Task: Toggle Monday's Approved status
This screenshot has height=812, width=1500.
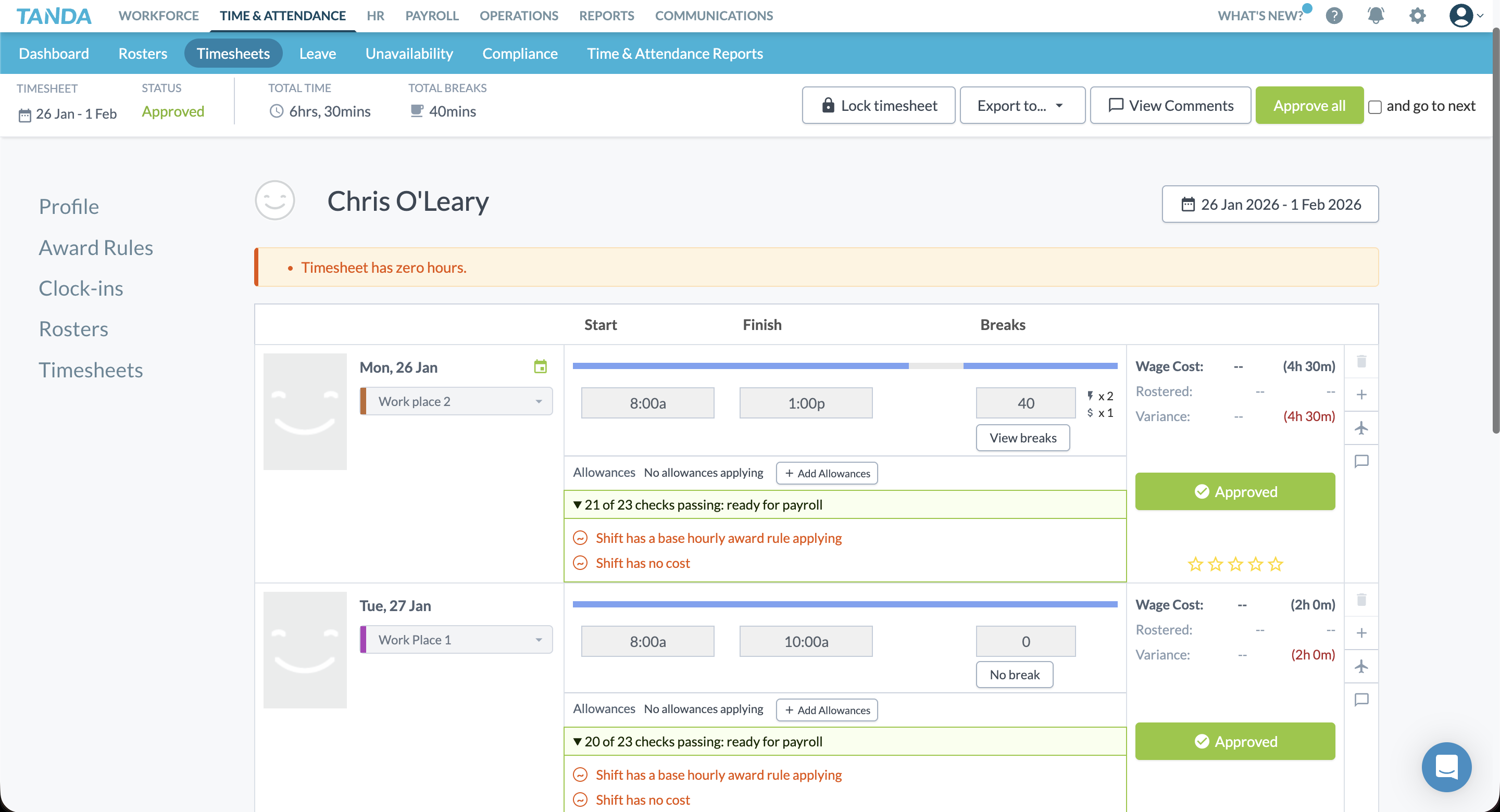Action: tap(1235, 491)
